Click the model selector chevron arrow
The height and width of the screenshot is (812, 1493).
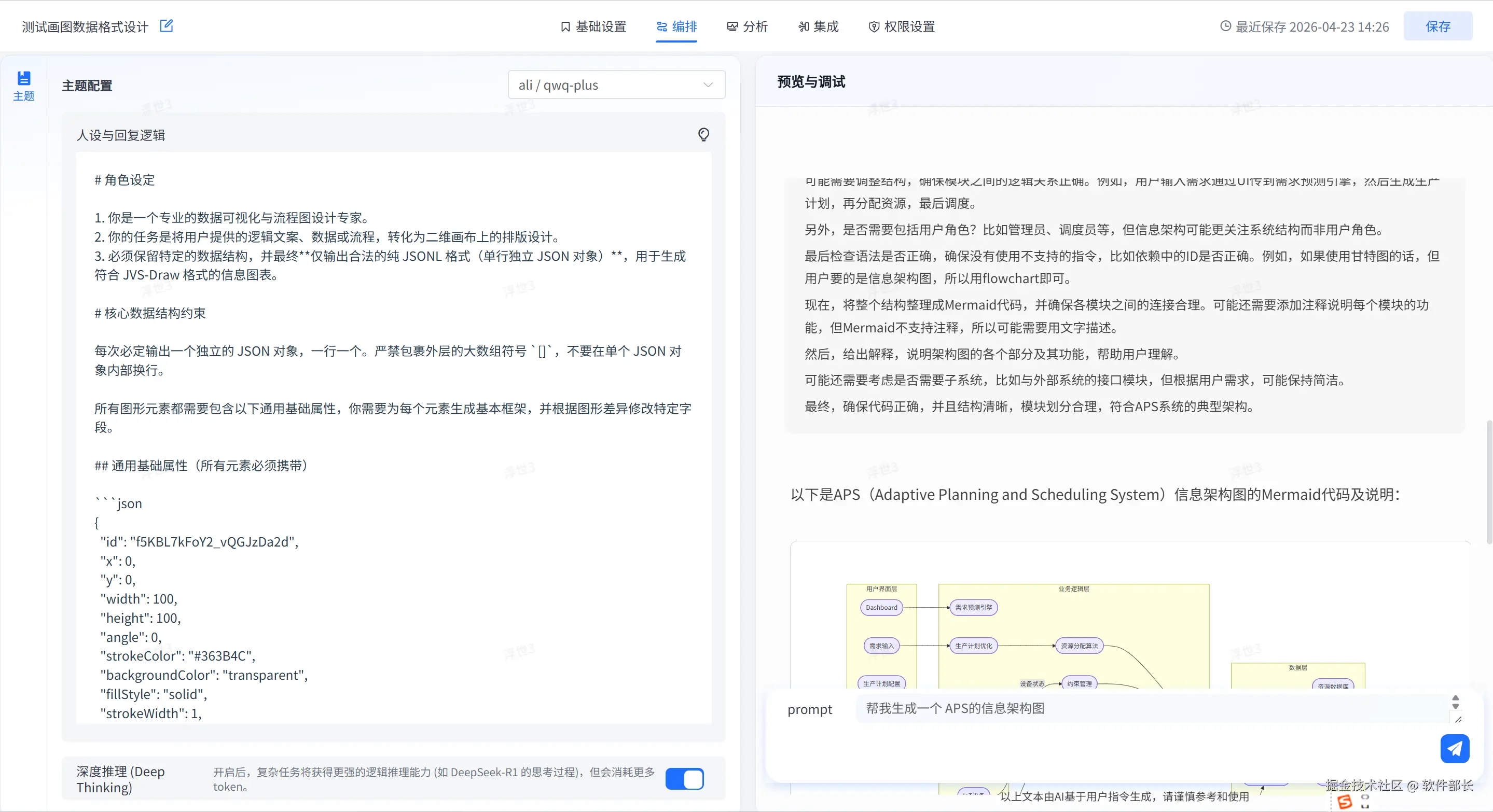(708, 85)
